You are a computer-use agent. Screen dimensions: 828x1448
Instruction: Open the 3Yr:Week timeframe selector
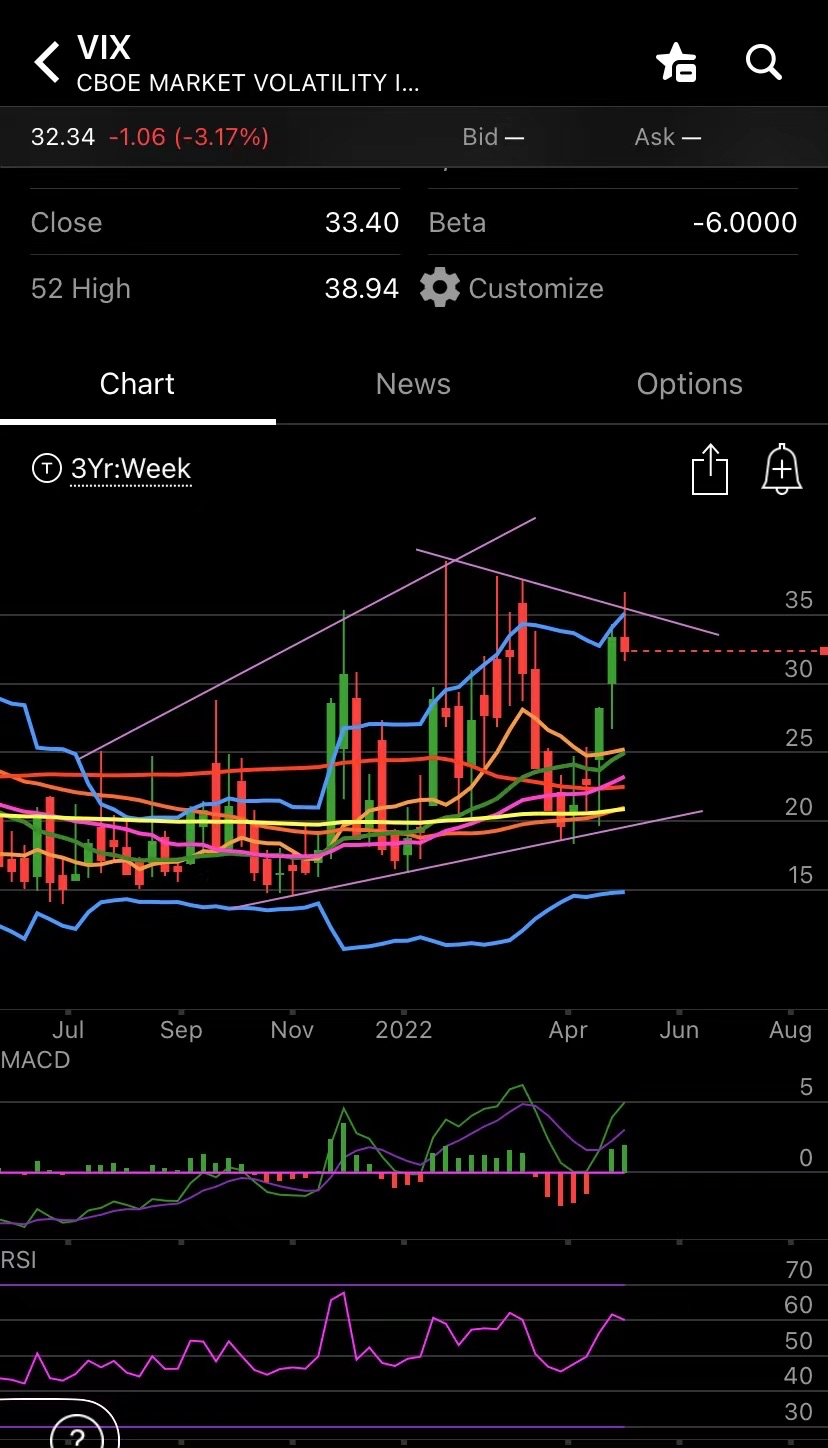(x=131, y=469)
